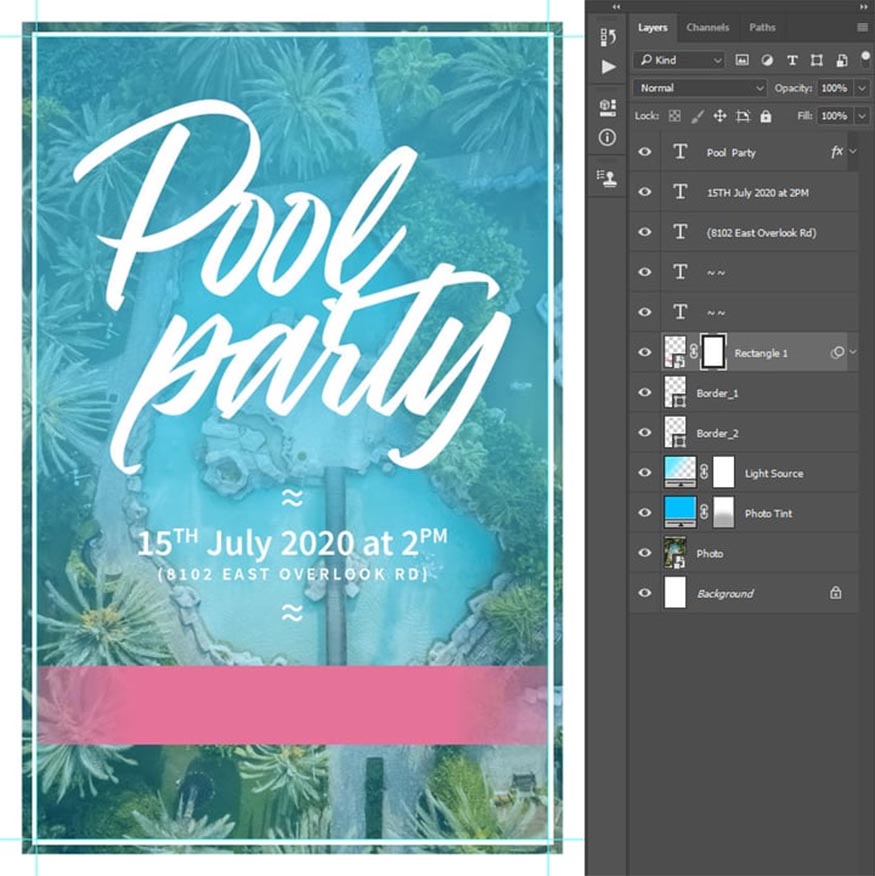Image resolution: width=875 pixels, height=876 pixels.
Task: Hide the Light Source layer
Action: [x=644, y=473]
